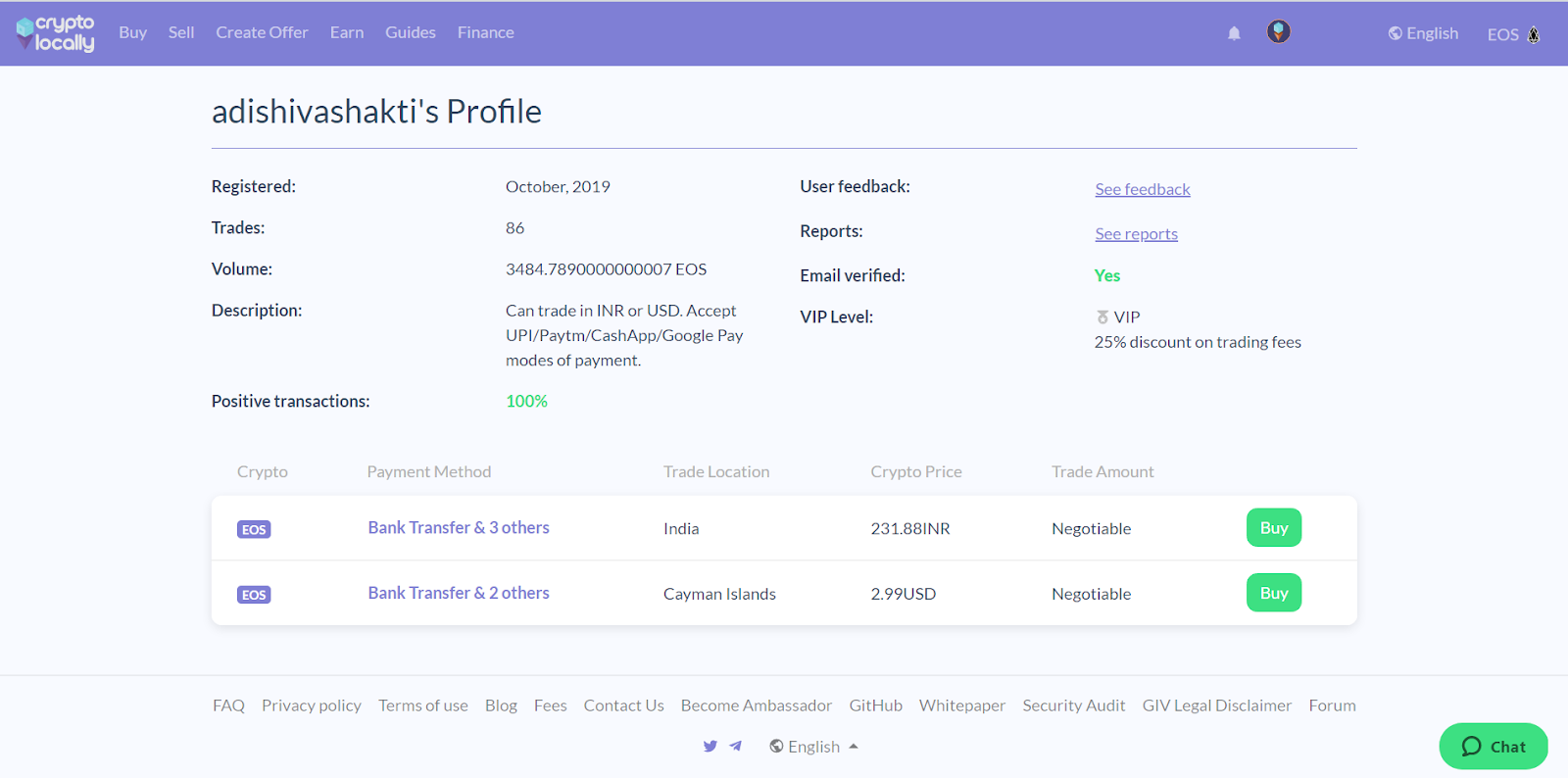Open the Terms of use footer link
This screenshot has height=778, width=1568.
(423, 705)
